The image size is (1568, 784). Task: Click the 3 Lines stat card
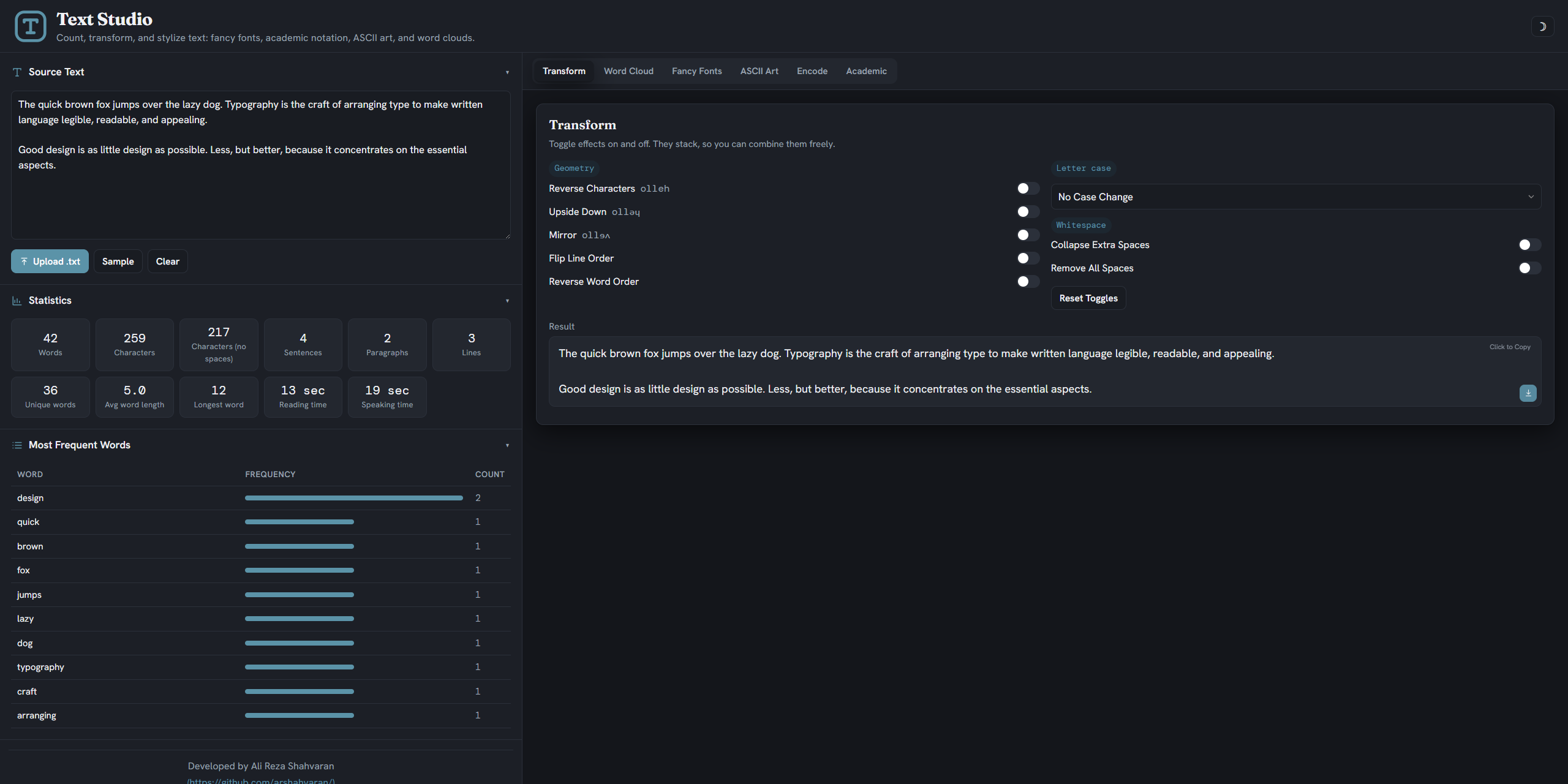pos(472,345)
